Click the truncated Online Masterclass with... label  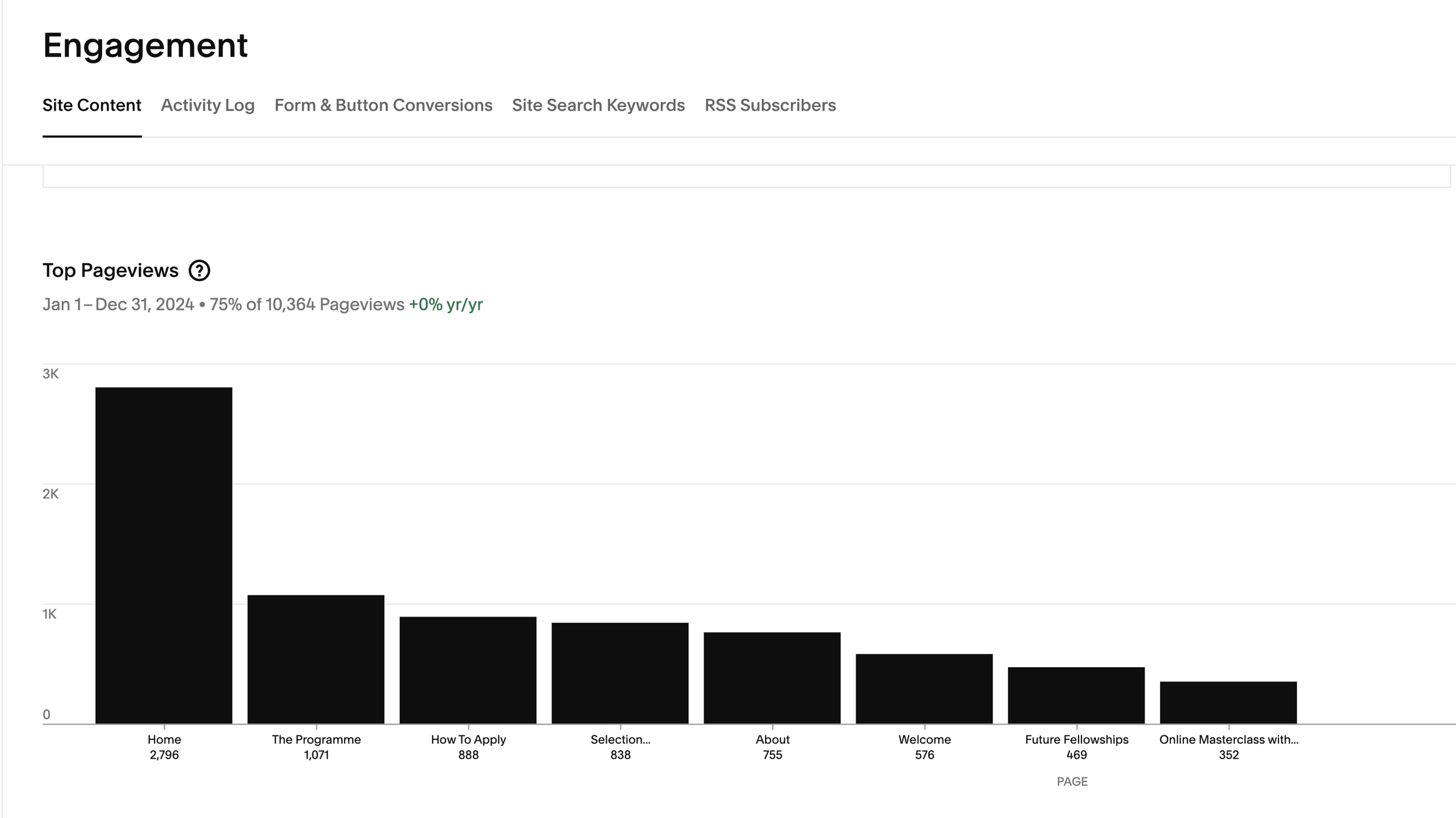(x=1228, y=739)
